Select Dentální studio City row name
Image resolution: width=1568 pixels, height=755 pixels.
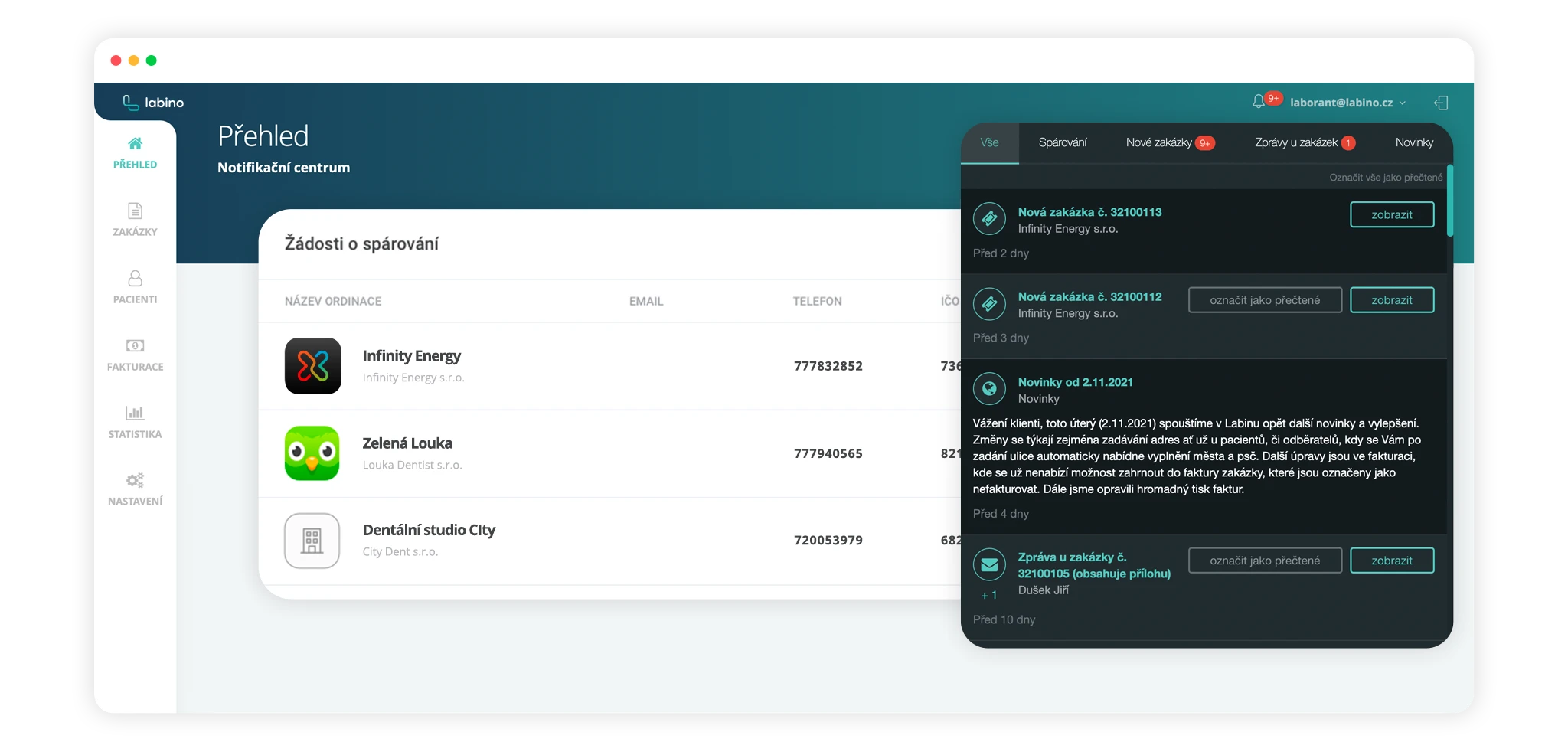click(x=429, y=530)
